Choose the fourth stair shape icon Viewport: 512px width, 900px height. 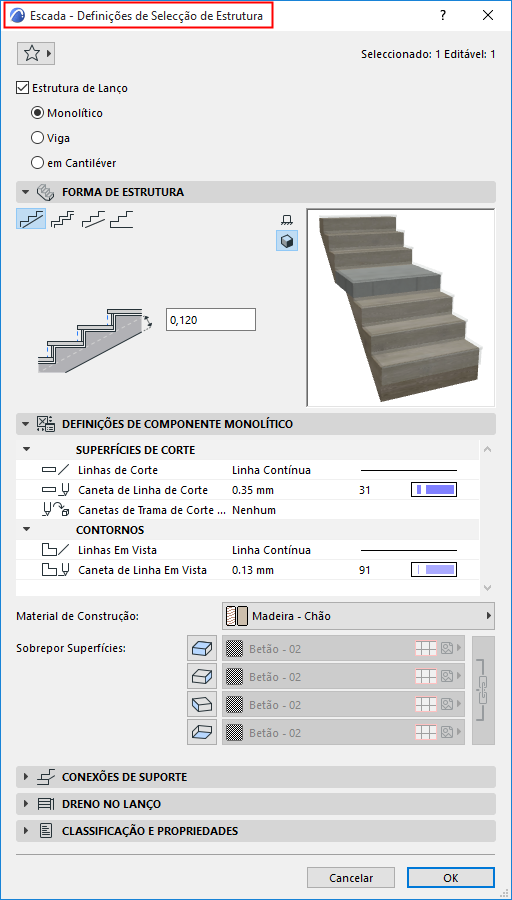122,219
